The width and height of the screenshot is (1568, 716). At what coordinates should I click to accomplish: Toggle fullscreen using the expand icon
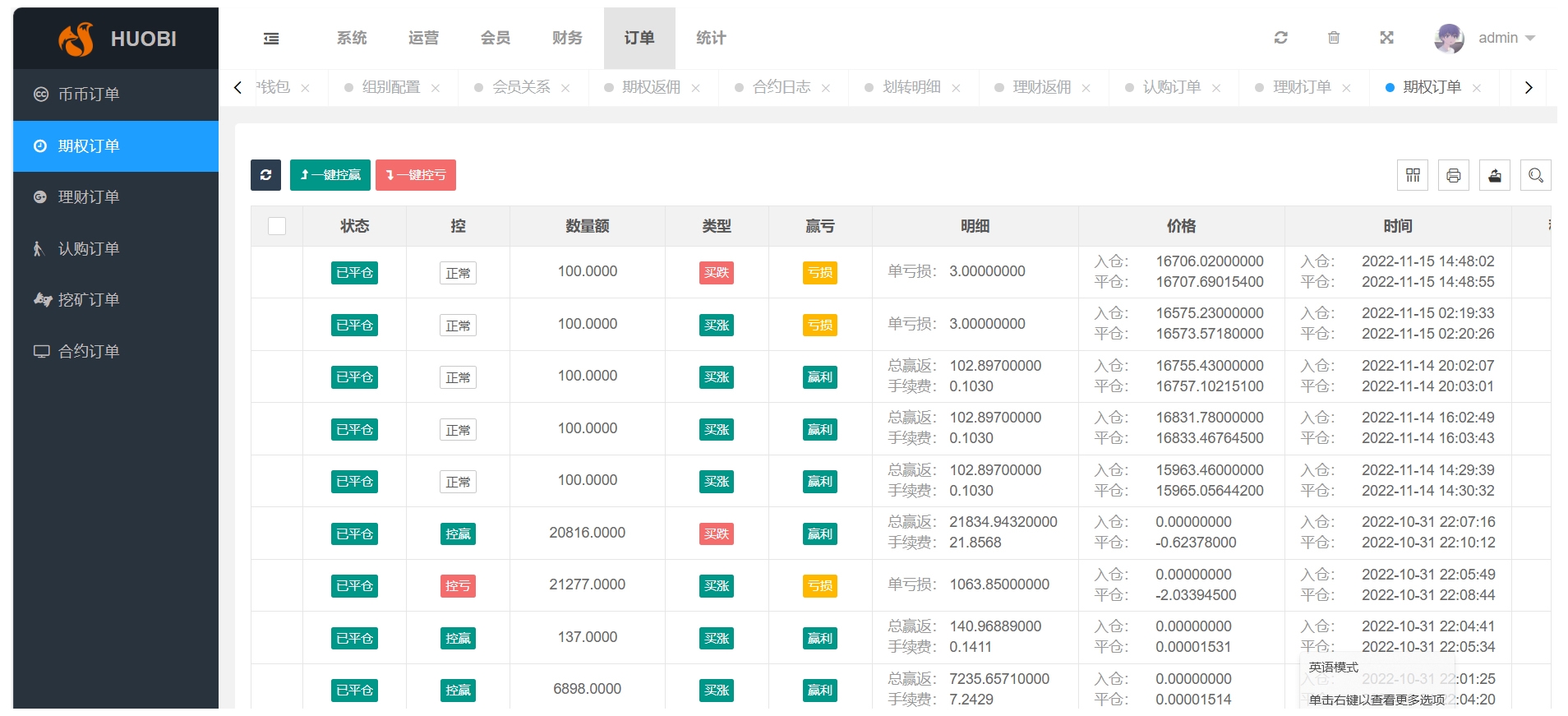(1386, 38)
